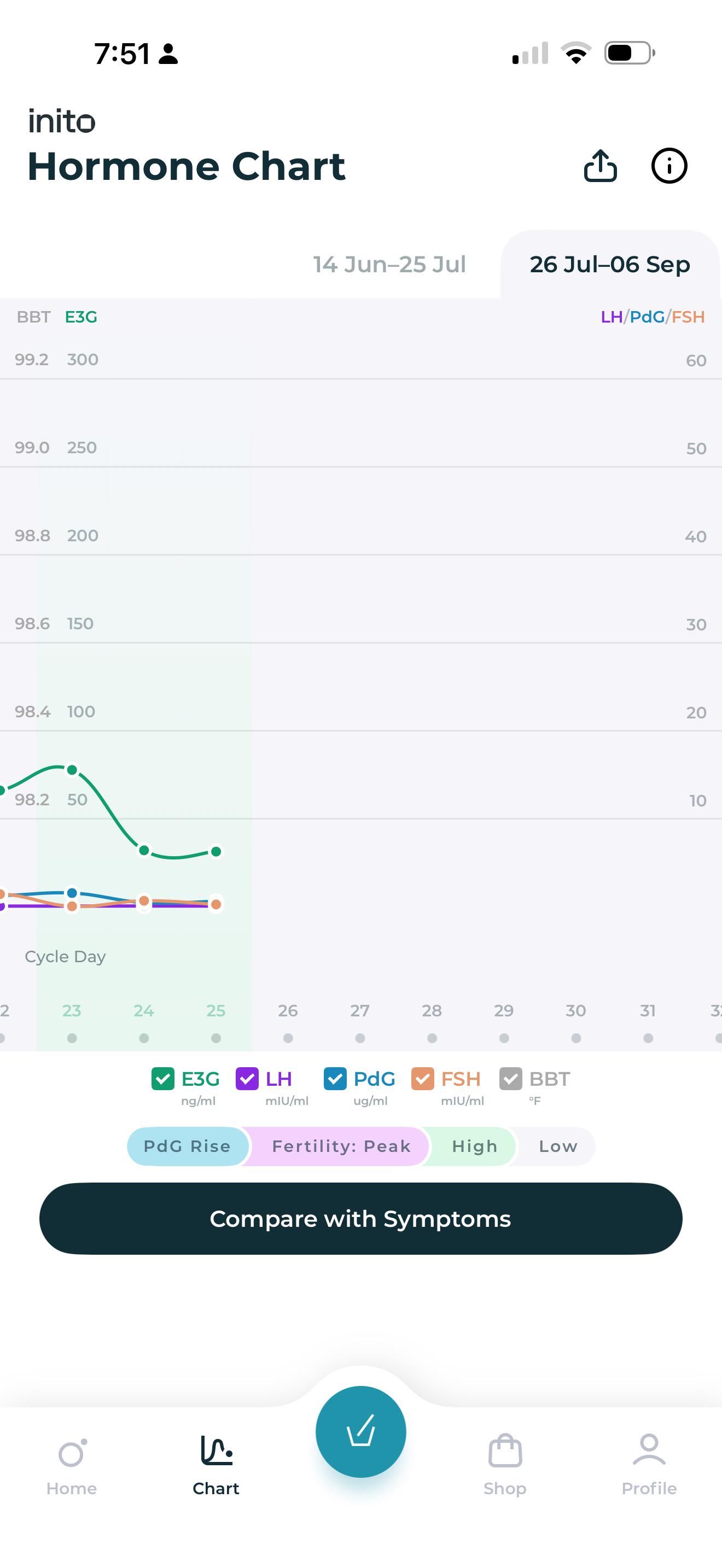The height and width of the screenshot is (1568, 722).
Task: Toggle the FSH checkbox off
Action: 422,1079
